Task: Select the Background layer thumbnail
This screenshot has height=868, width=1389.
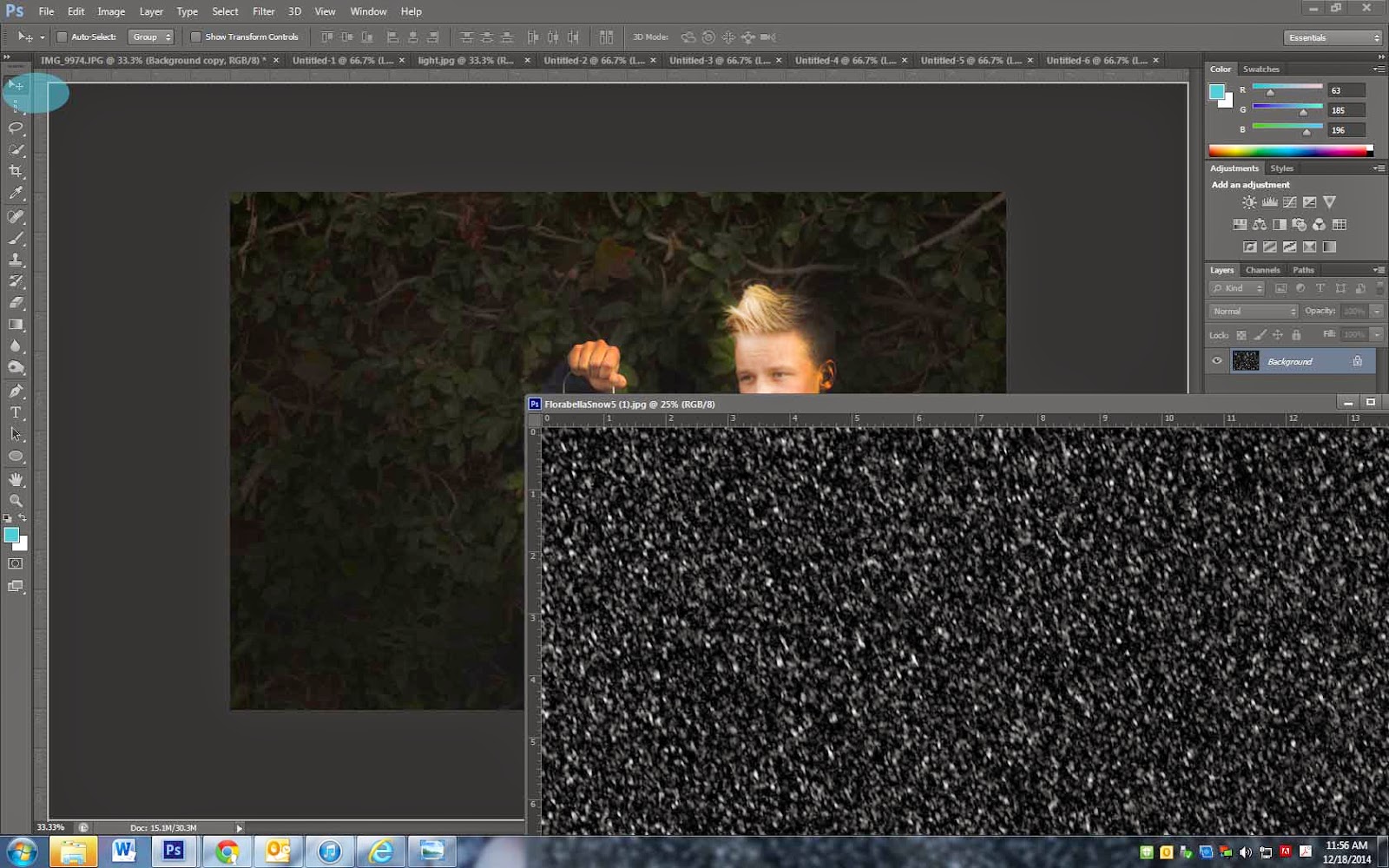Action: 1246,361
